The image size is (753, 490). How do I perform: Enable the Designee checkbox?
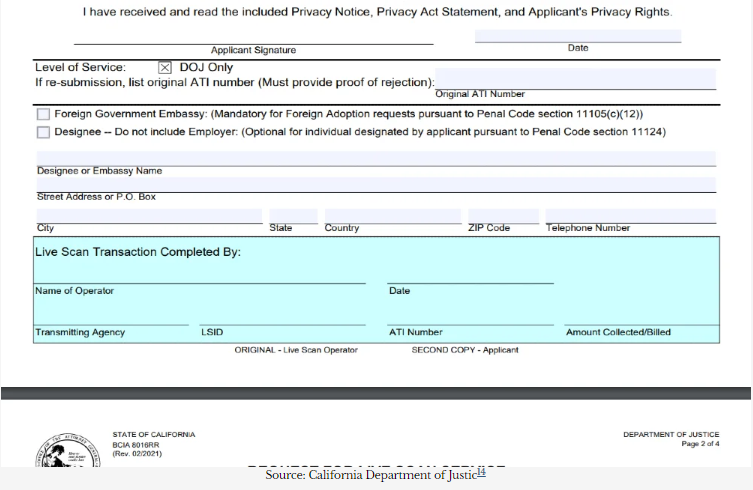[x=43, y=132]
